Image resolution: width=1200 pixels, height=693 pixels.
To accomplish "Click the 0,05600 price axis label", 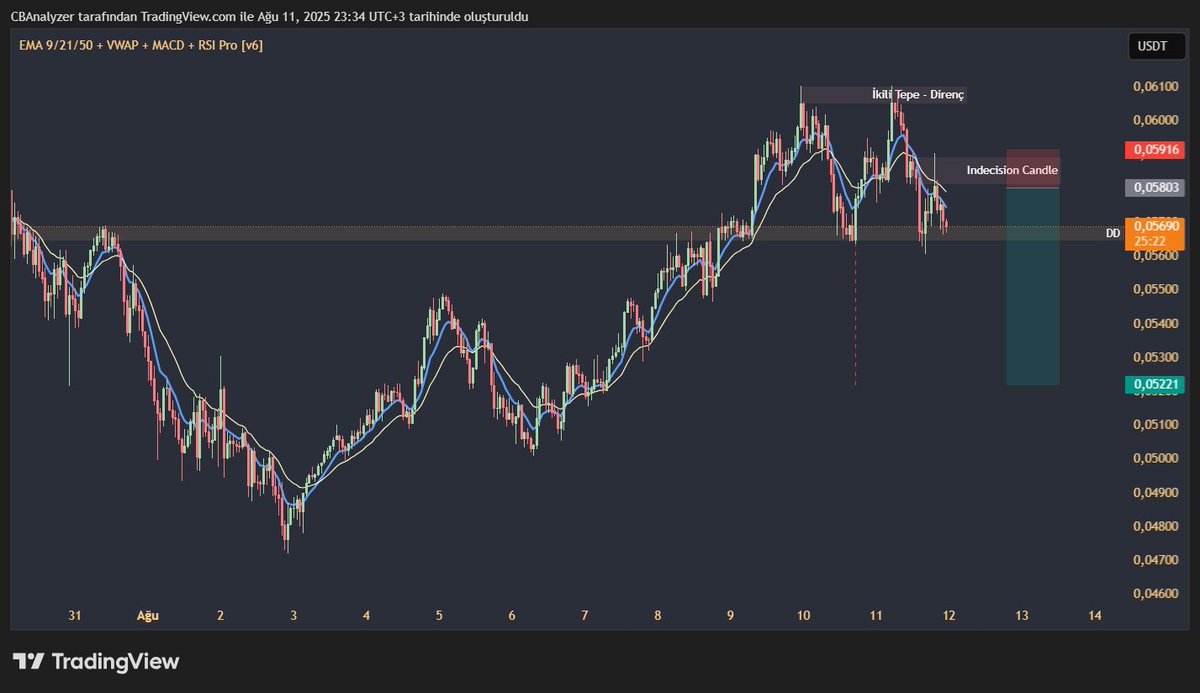I will point(1154,256).
